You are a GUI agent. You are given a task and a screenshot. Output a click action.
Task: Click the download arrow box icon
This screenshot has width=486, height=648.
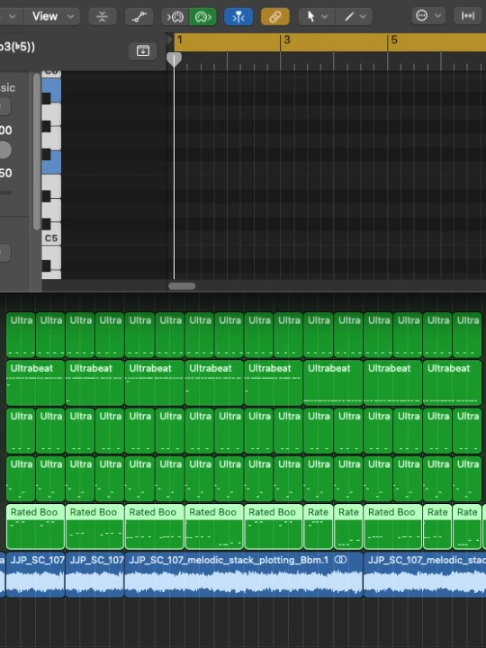pos(143,51)
